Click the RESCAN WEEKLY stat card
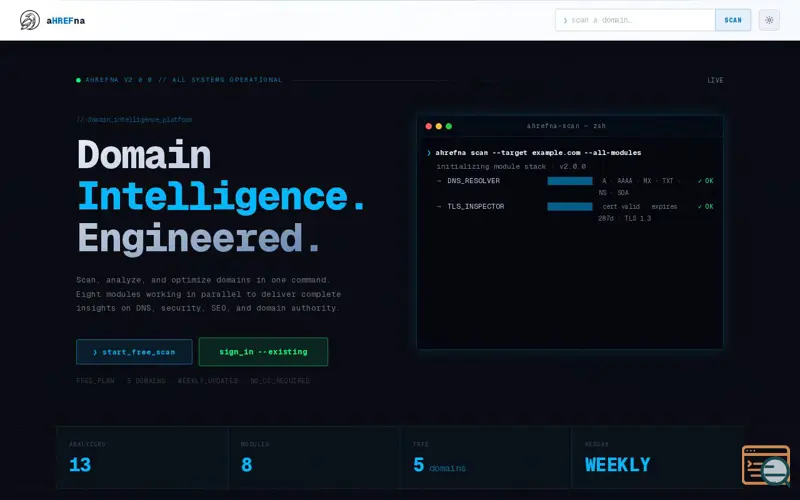Screen dimensions: 800x500 point(658,458)
